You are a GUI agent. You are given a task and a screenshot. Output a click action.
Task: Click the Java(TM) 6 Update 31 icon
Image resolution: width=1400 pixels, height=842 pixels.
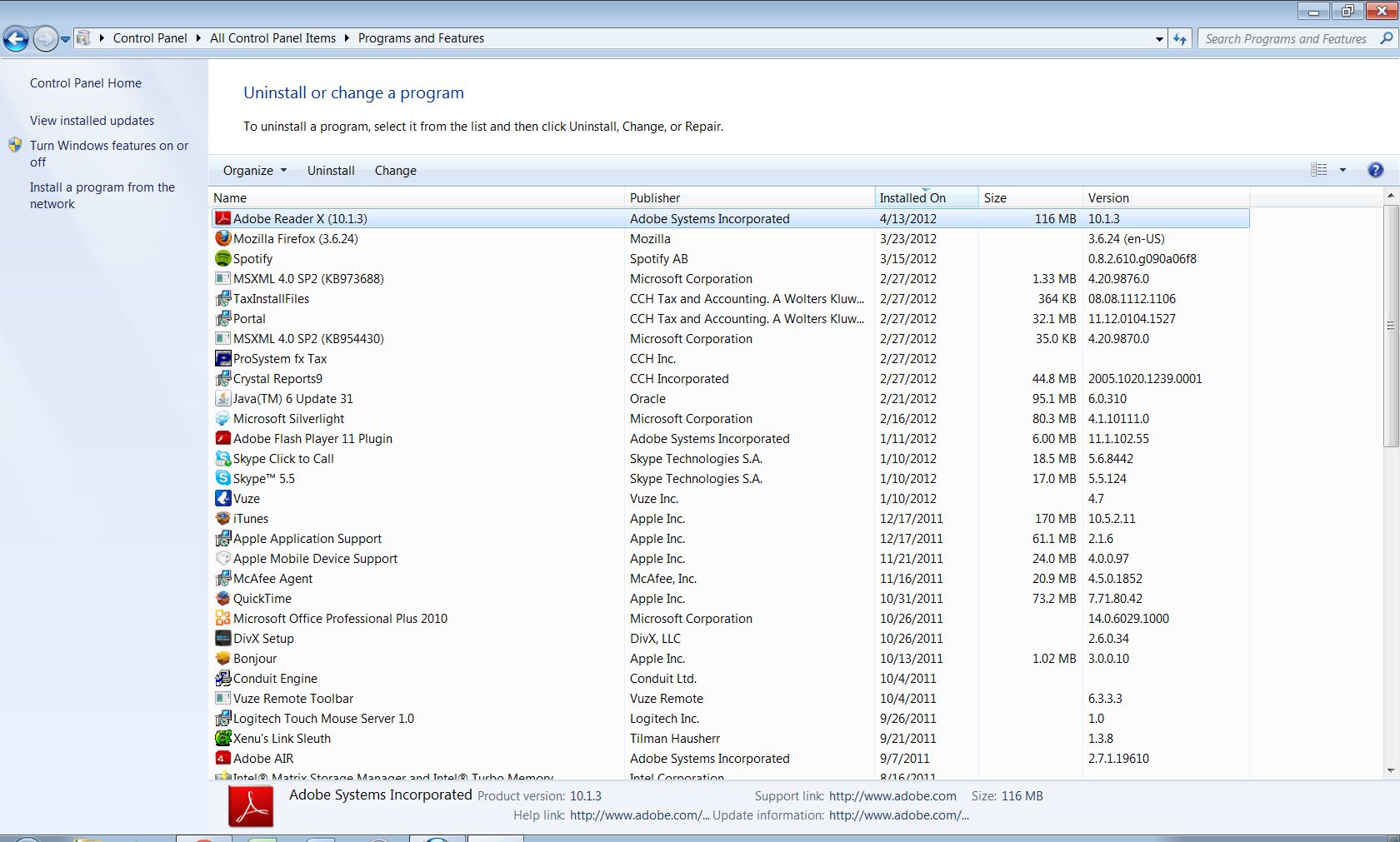[222, 398]
